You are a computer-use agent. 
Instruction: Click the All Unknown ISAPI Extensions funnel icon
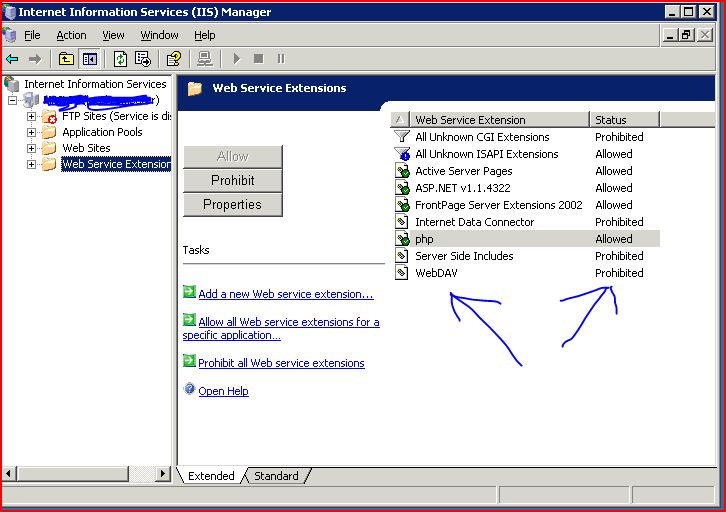pyautogui.click(x=402, y=154)
